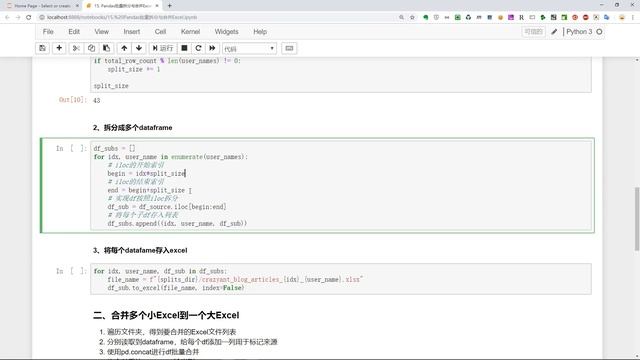The width and height of the screenshot is (640, 360).
Task: Click the kernel idle circle indicator
Action: (599, 31)
